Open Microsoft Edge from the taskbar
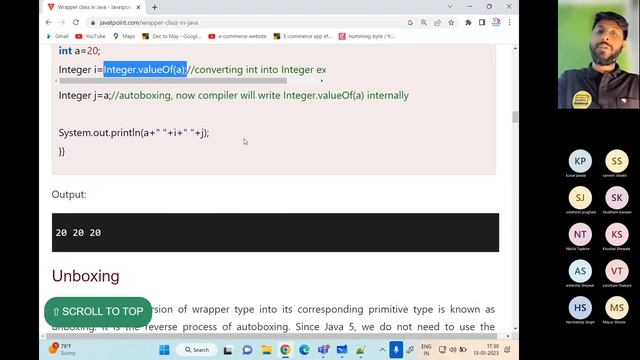This screenshot has width=640, height=360. (304, 350)
